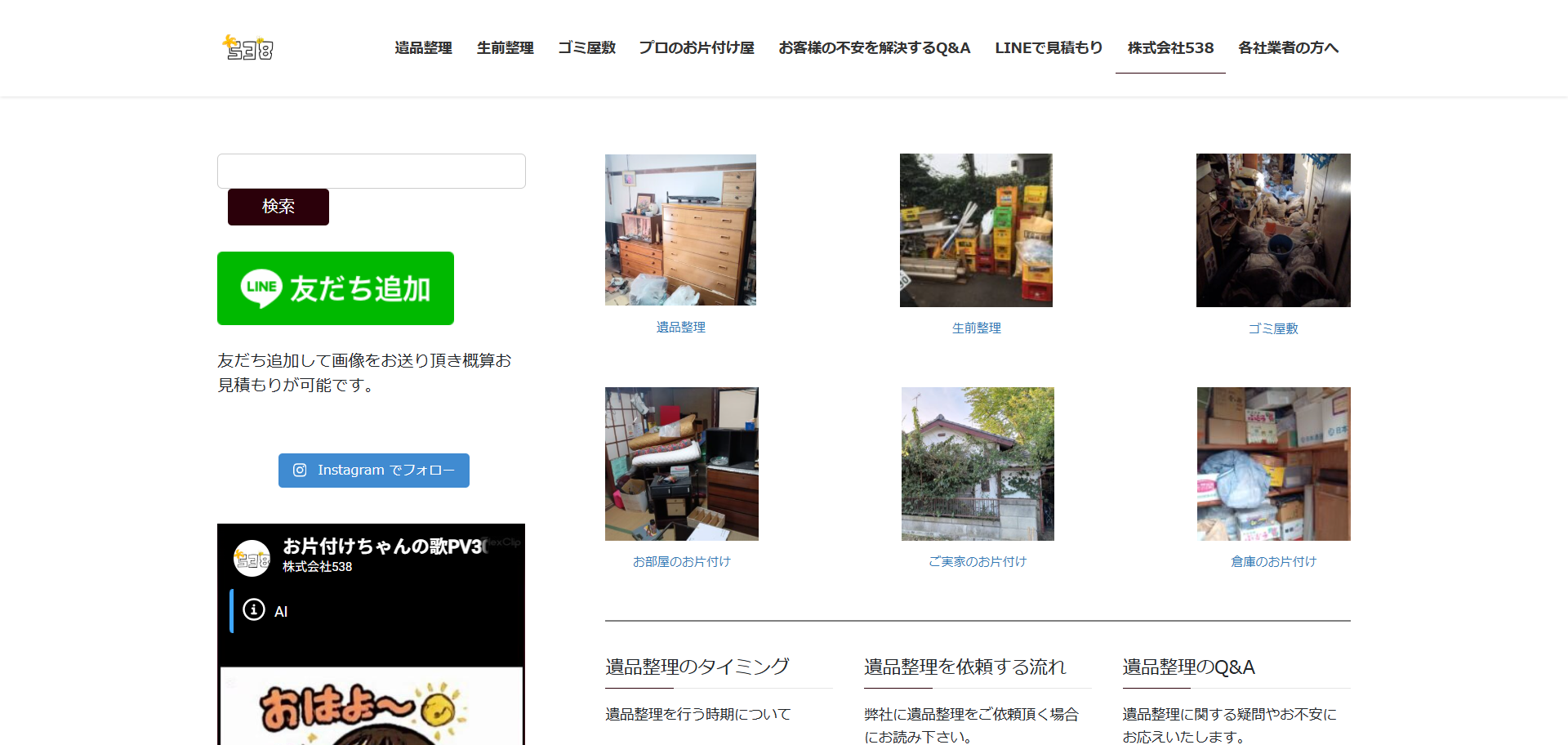Click the 検索 search button
This screenshot has width=1568, height=745.
coord(278,207)
